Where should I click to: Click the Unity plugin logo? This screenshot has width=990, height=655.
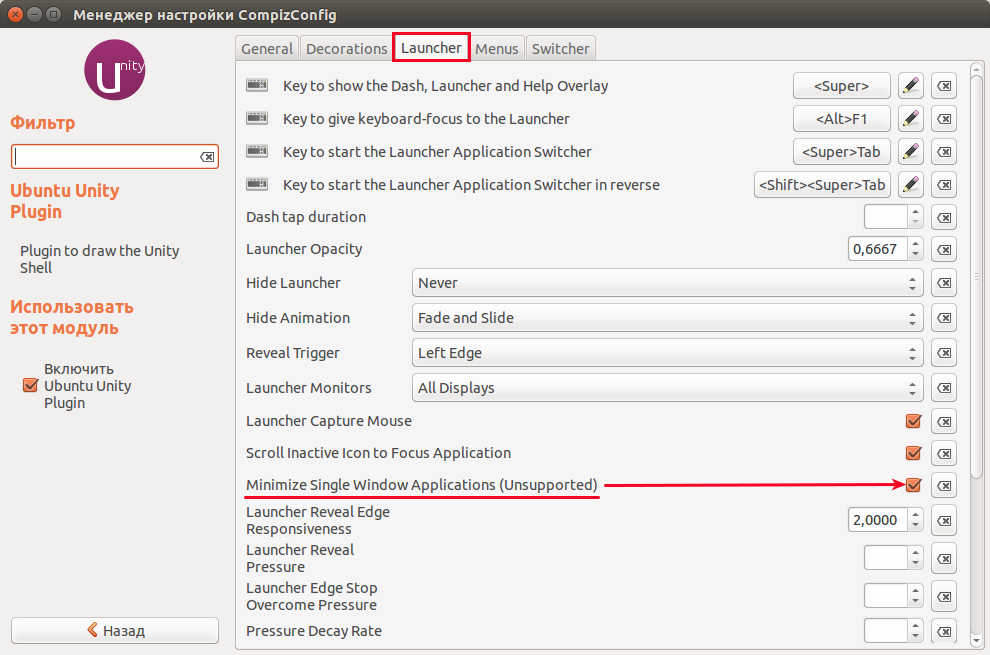[115, 70]
